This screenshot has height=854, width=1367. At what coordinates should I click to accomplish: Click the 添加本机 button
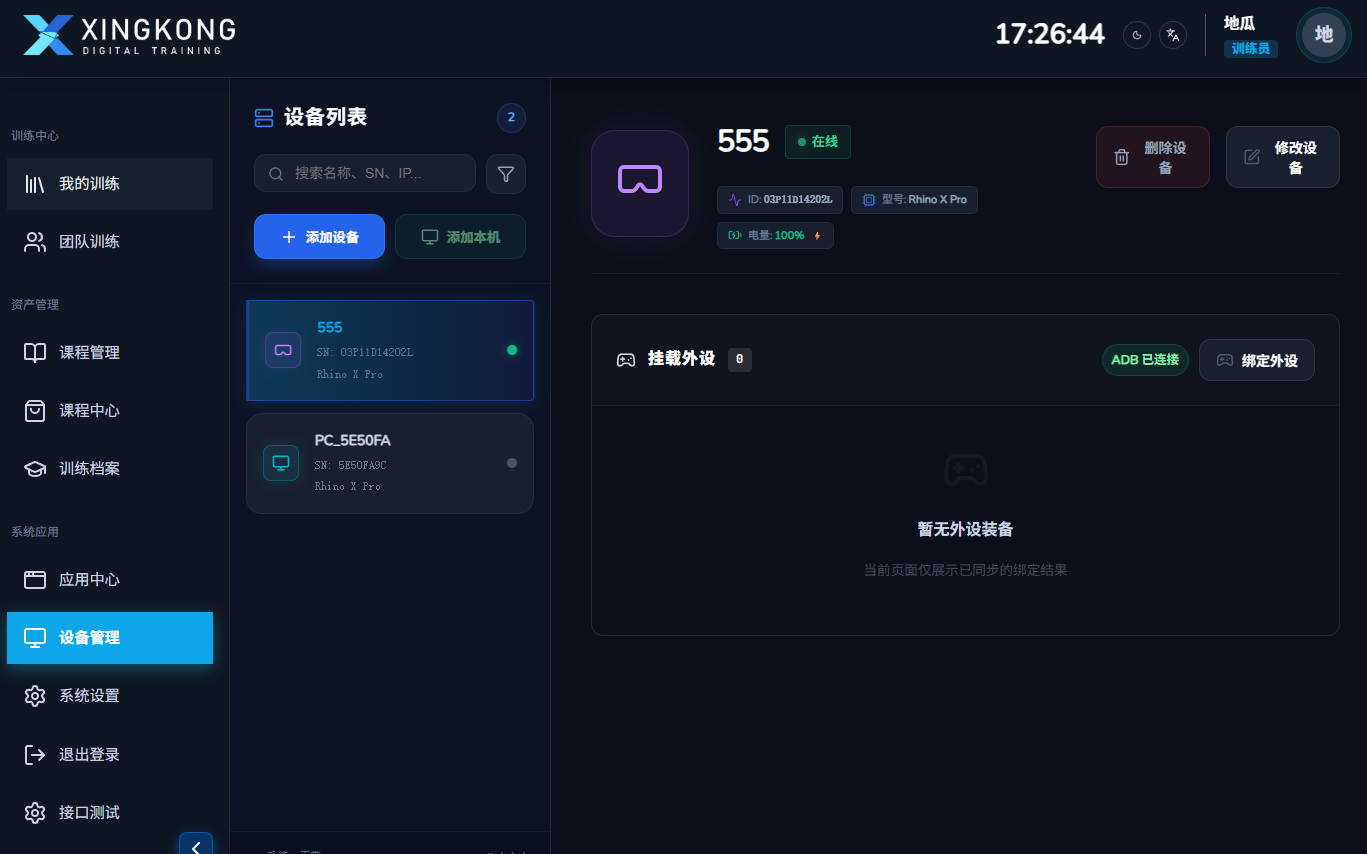461,237
